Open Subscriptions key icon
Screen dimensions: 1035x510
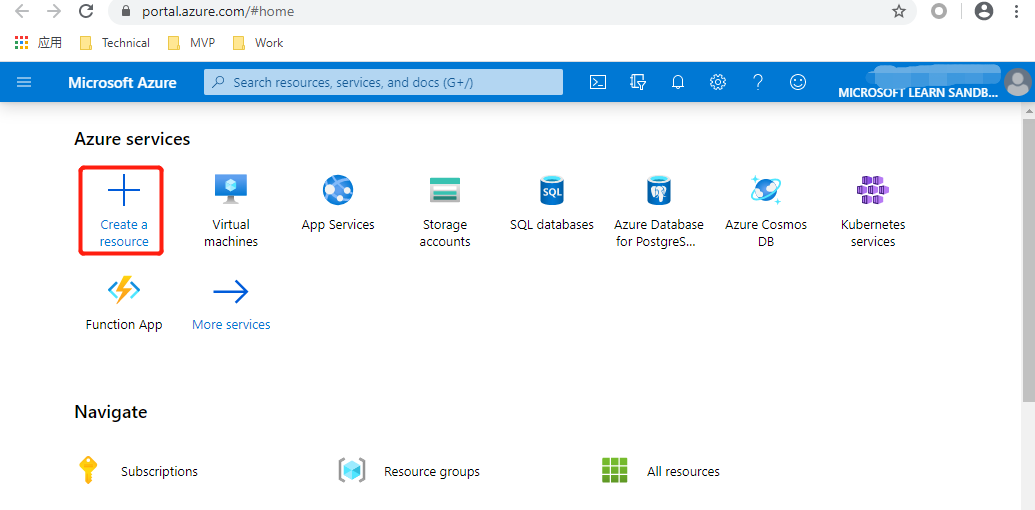(88, 470)
